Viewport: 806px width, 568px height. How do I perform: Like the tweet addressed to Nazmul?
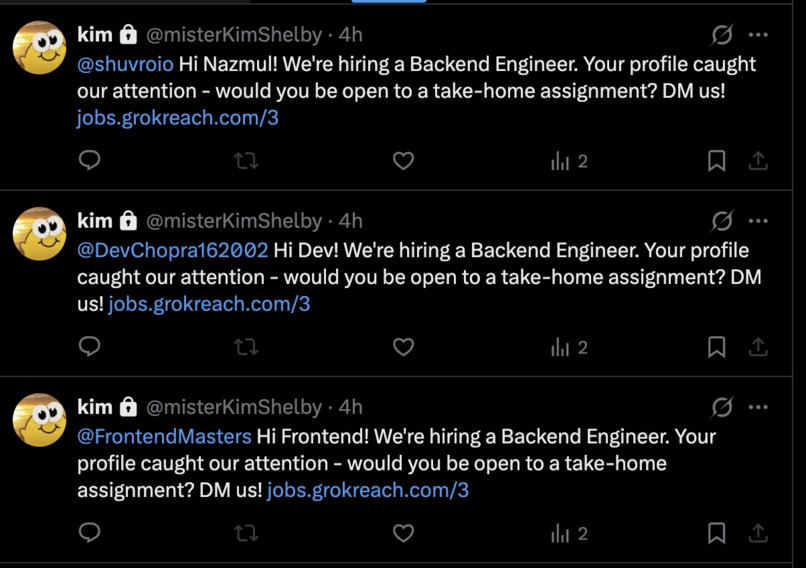coord(404,161)
